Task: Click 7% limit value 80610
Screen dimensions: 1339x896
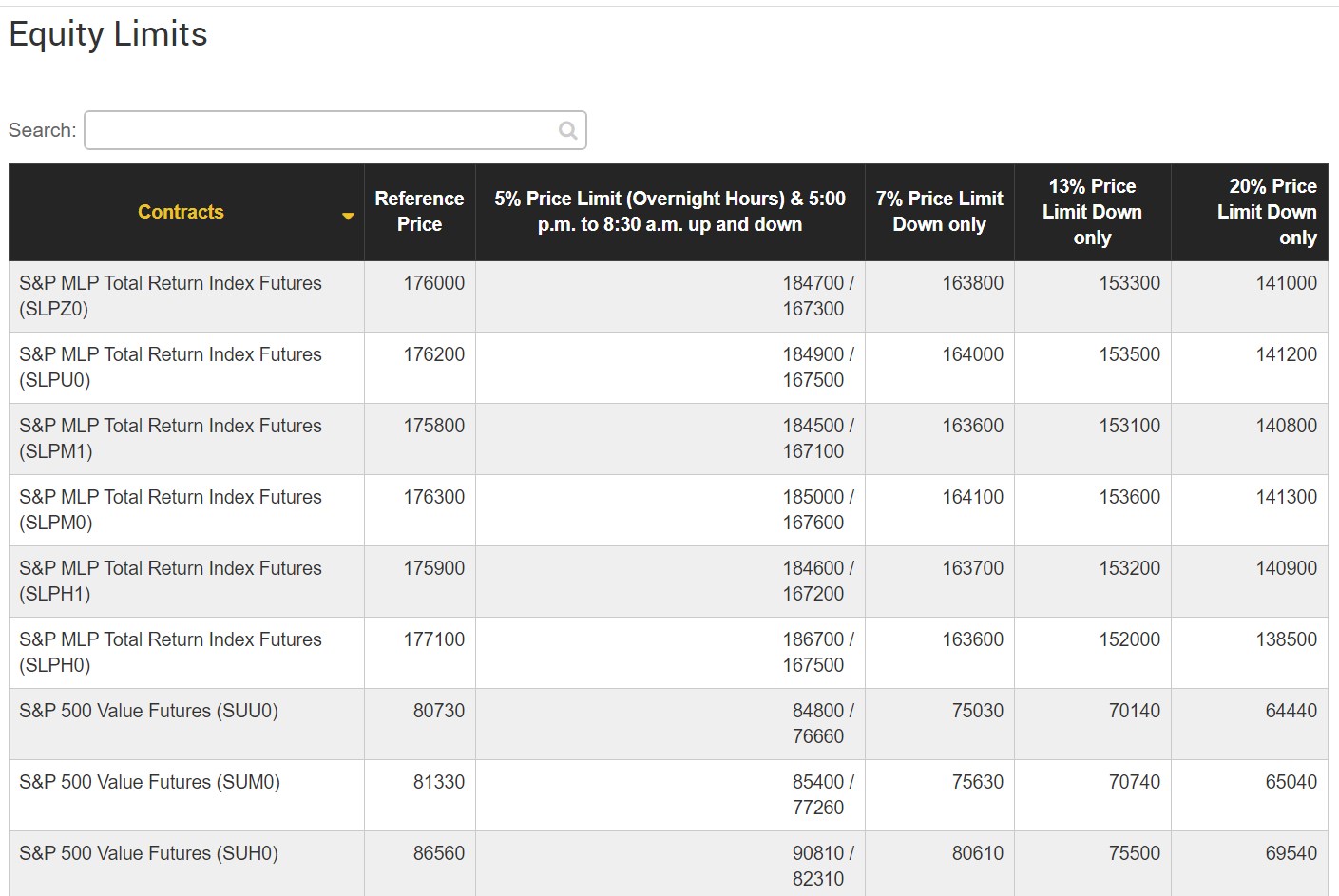Action: pyautogui.click(x=978, y=853)
